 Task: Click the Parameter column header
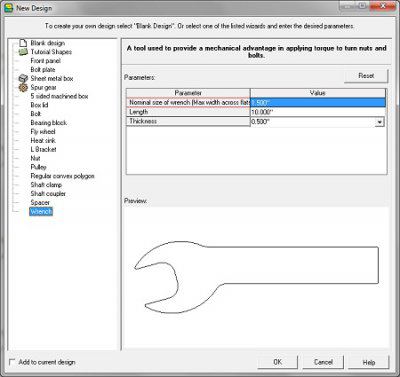pos(188,93)
